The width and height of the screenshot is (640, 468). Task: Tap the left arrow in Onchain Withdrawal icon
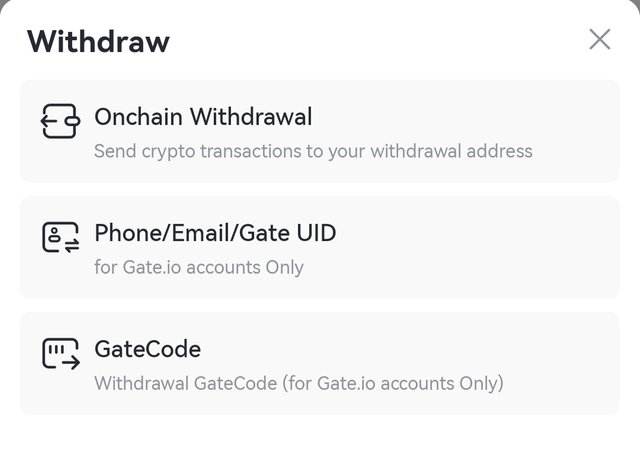(49, 121)
